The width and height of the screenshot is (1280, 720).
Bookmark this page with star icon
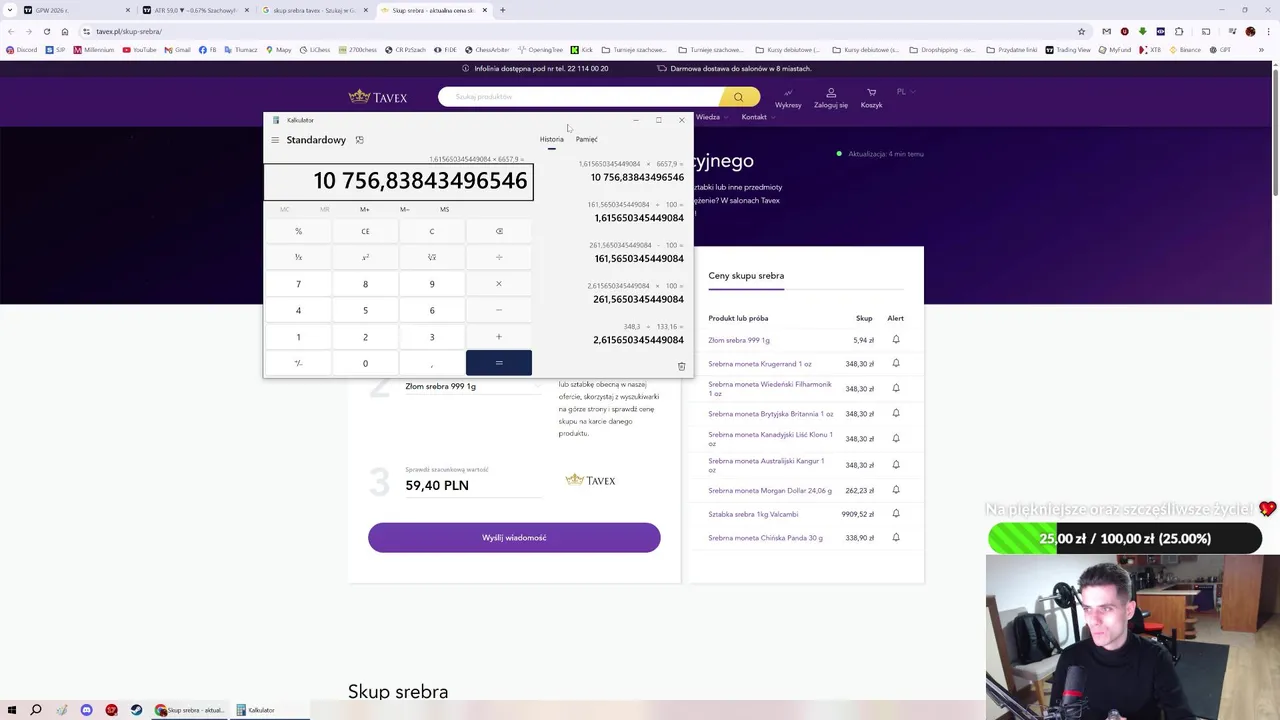(1081, 31)
